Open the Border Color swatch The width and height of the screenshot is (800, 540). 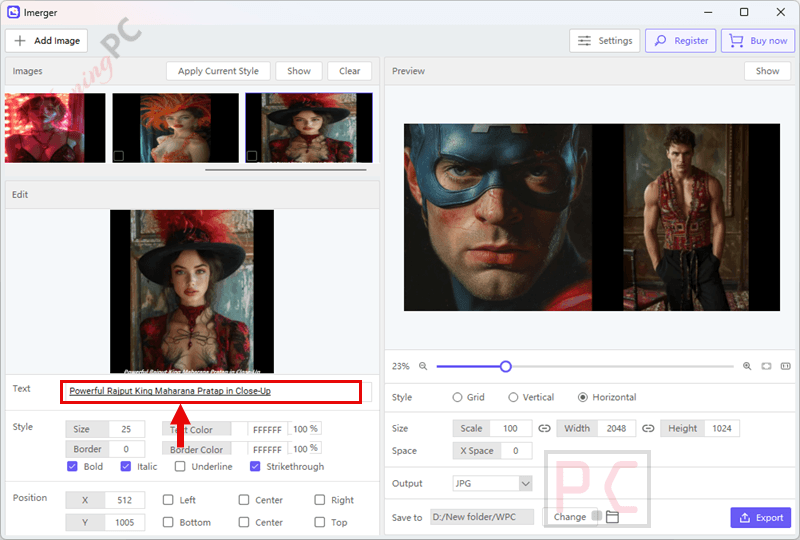[239, 449]
